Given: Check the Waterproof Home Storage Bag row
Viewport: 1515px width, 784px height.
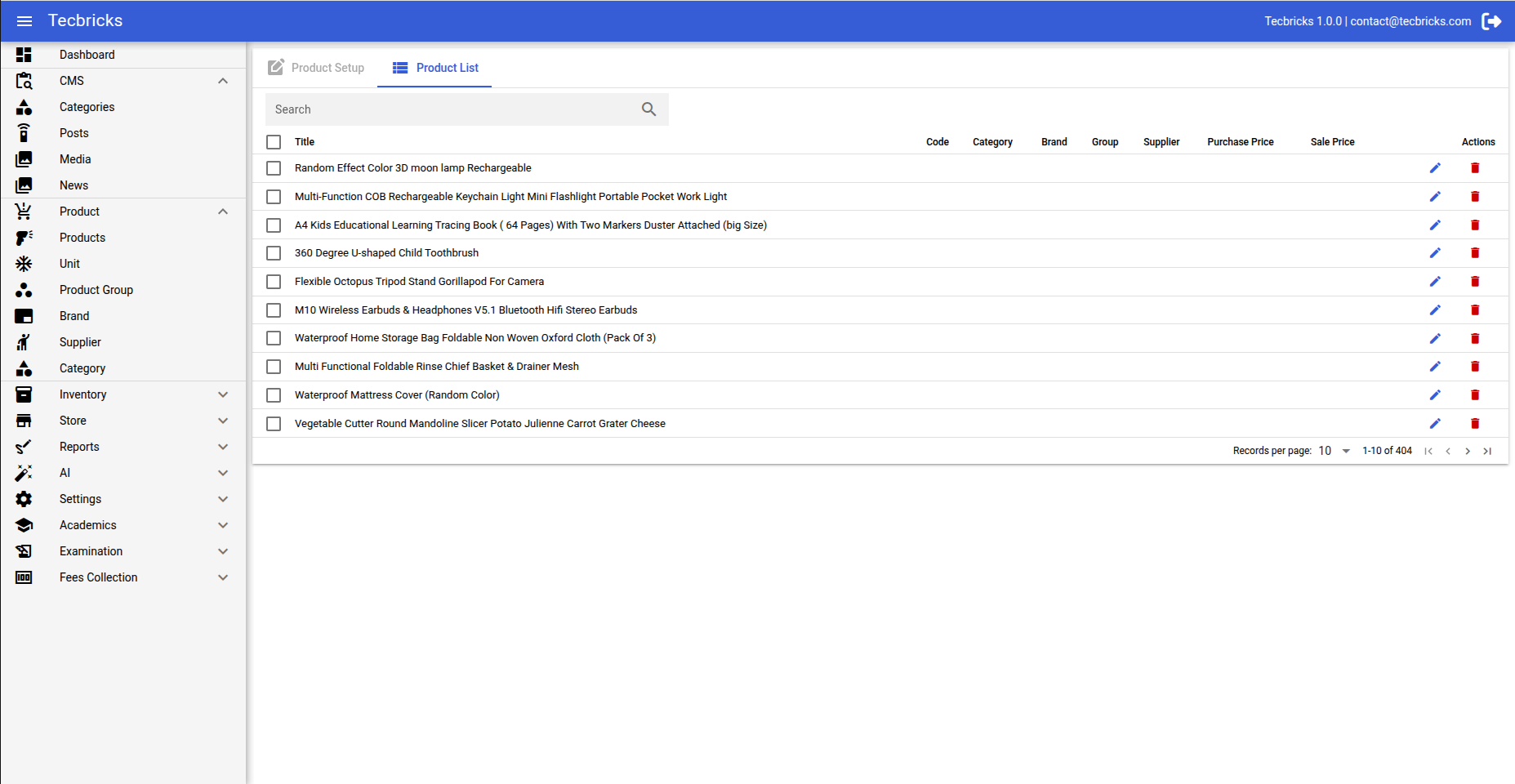Looking at the screenshot, I should point(274,338).
